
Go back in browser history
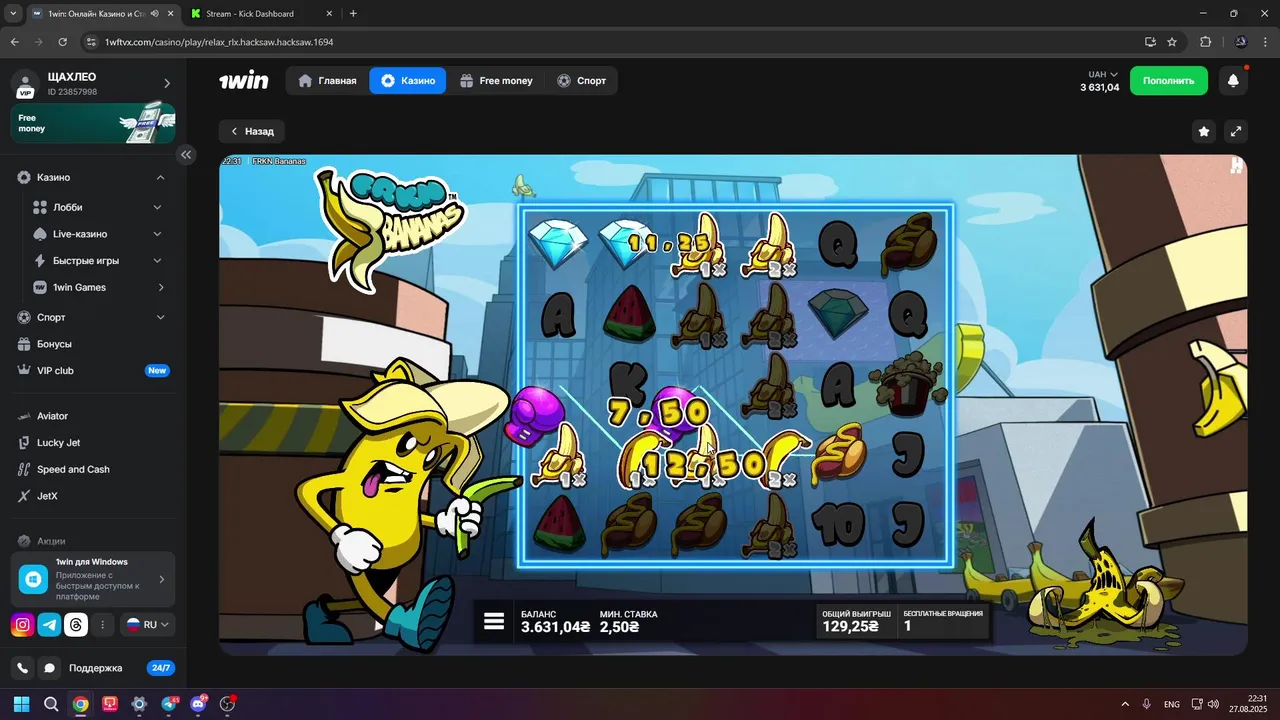point(14,42)
